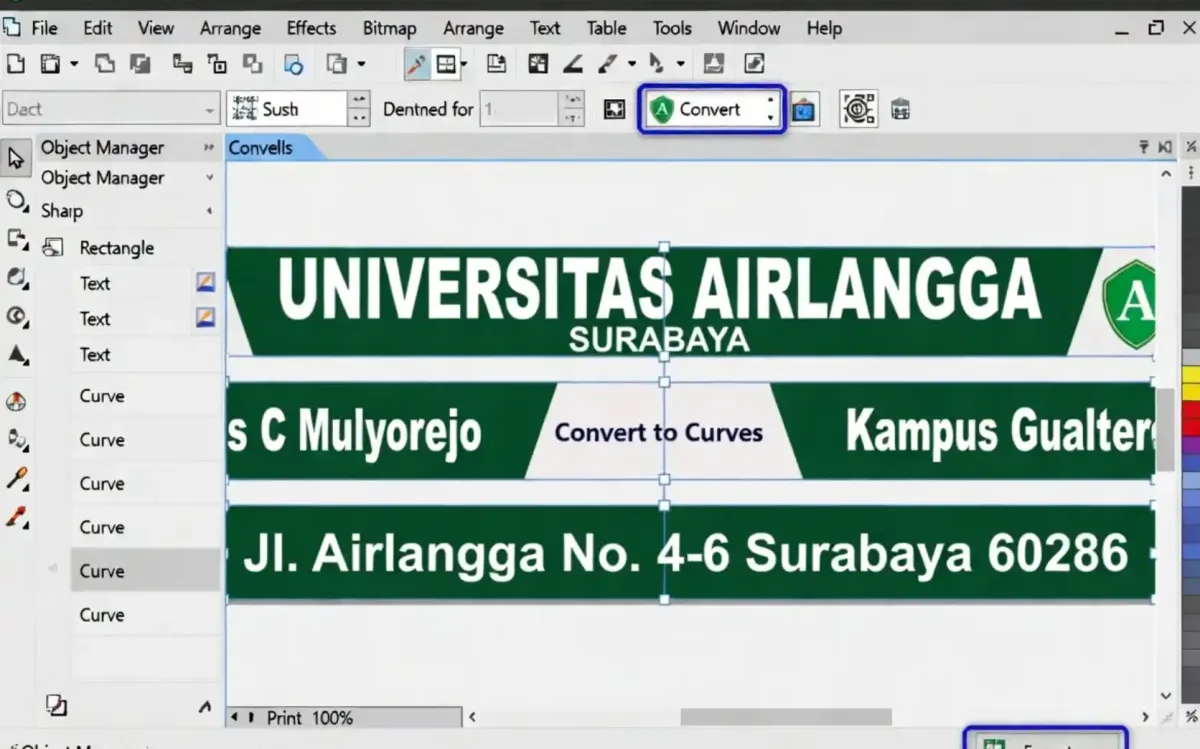Select the highlighted Curve row in the list

point(146,571)
